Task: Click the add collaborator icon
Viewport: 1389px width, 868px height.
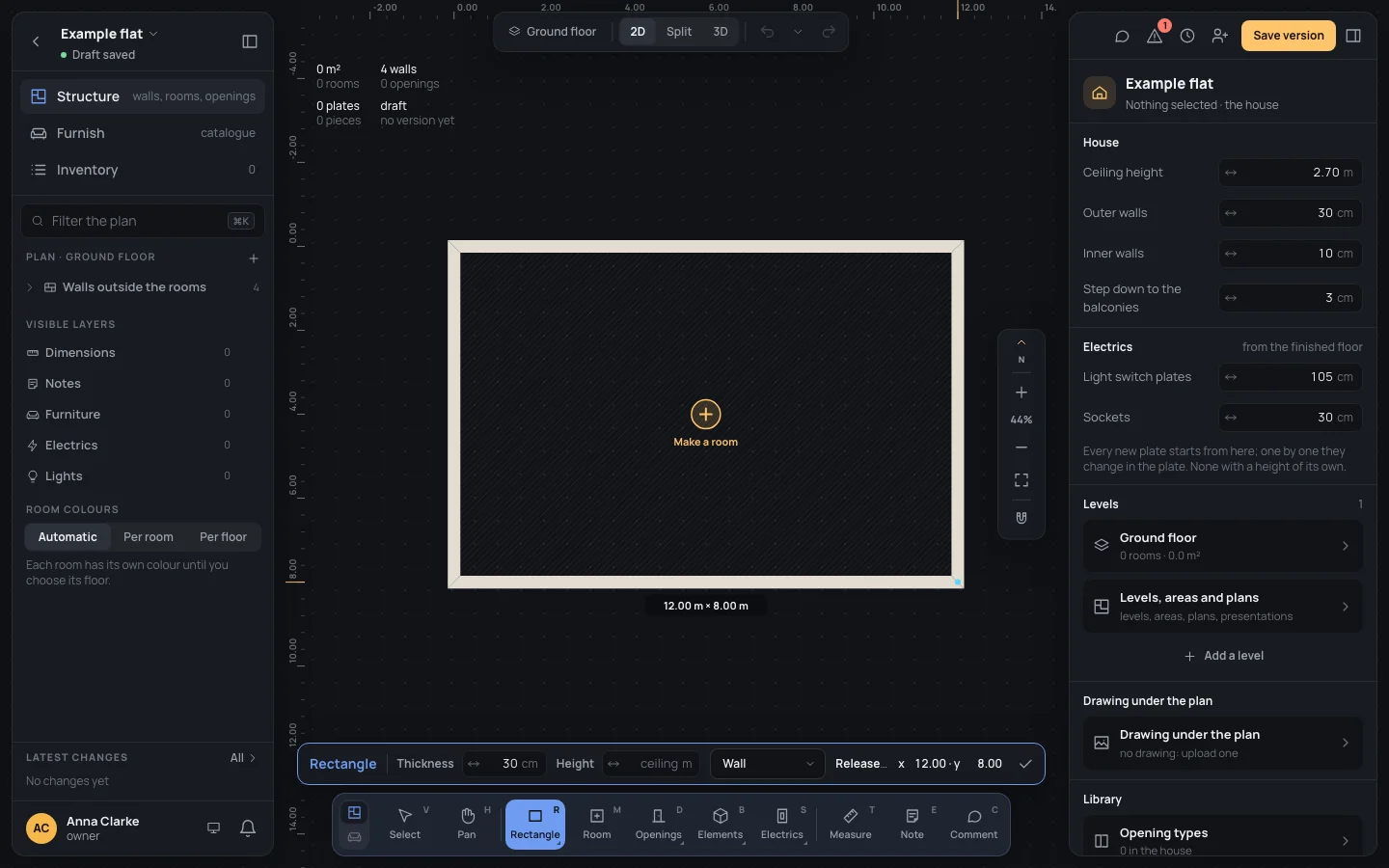Action: [1220, 36]
